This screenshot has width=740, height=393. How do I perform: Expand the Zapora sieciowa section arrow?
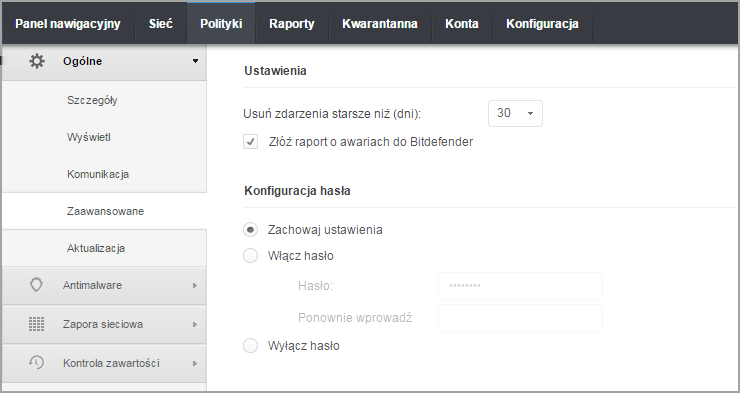pos(195,325)
